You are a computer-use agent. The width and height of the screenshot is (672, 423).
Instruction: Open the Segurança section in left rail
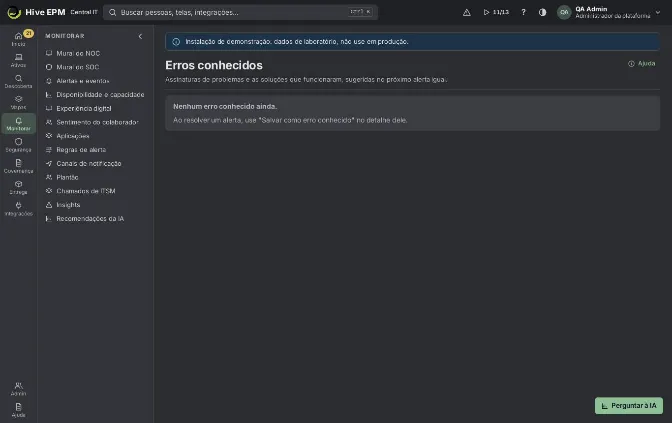point(18,145)
